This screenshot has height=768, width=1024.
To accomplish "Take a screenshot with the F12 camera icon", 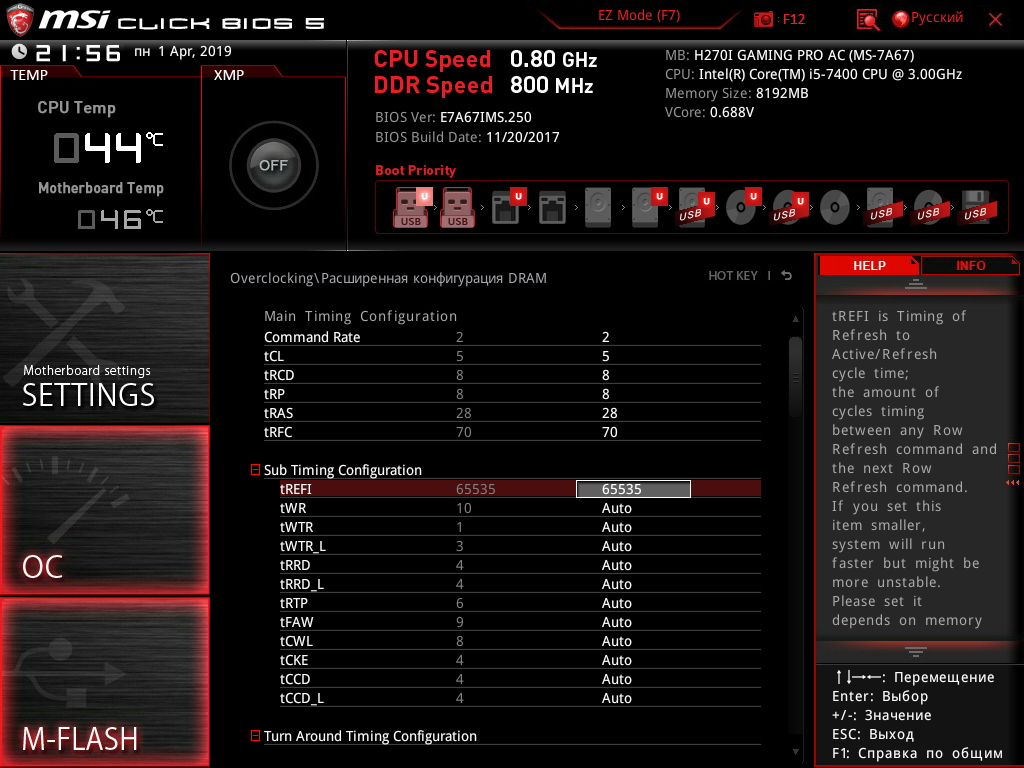I will 763,19.
